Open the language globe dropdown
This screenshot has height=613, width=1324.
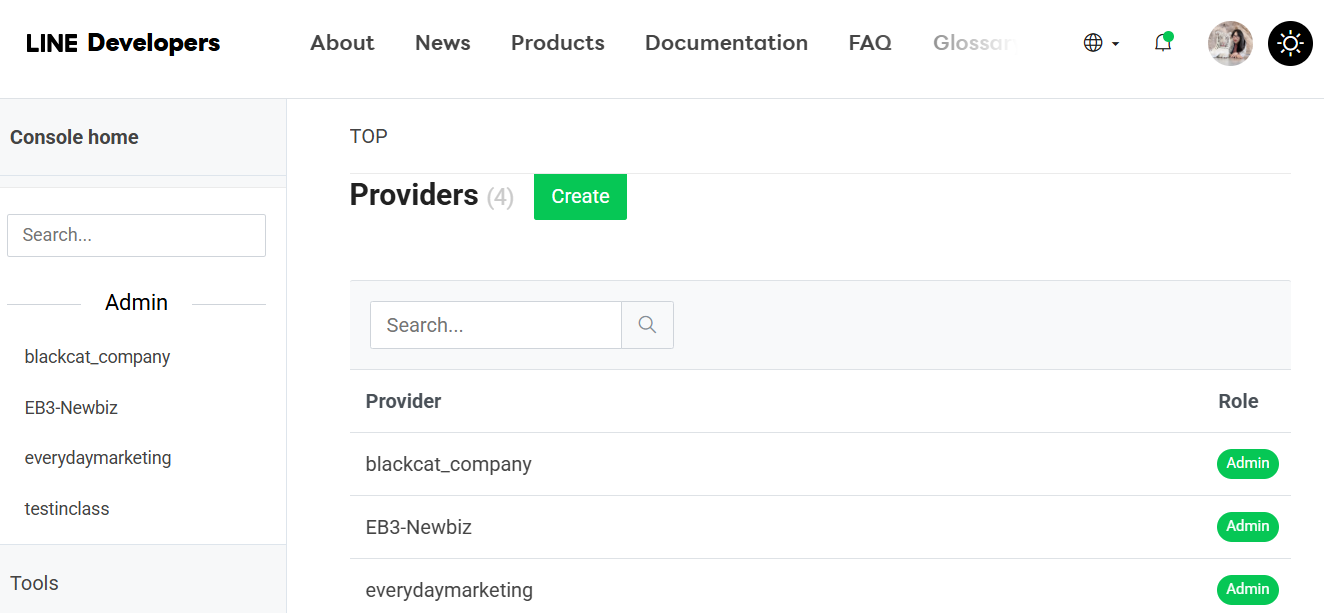coord(1101,43)
